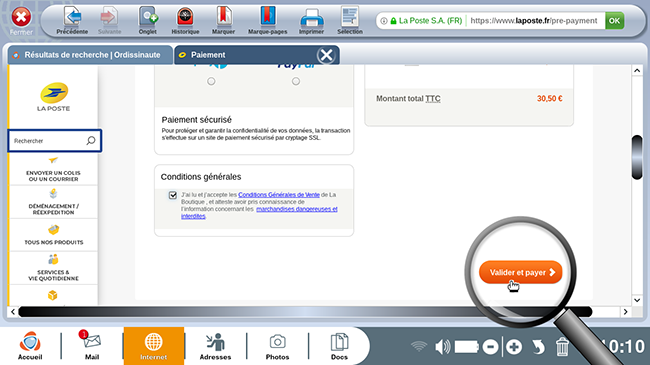650x365 pixels.
Task: Click the horizontal scrollbar left arrow
Action: coord(13,311)
